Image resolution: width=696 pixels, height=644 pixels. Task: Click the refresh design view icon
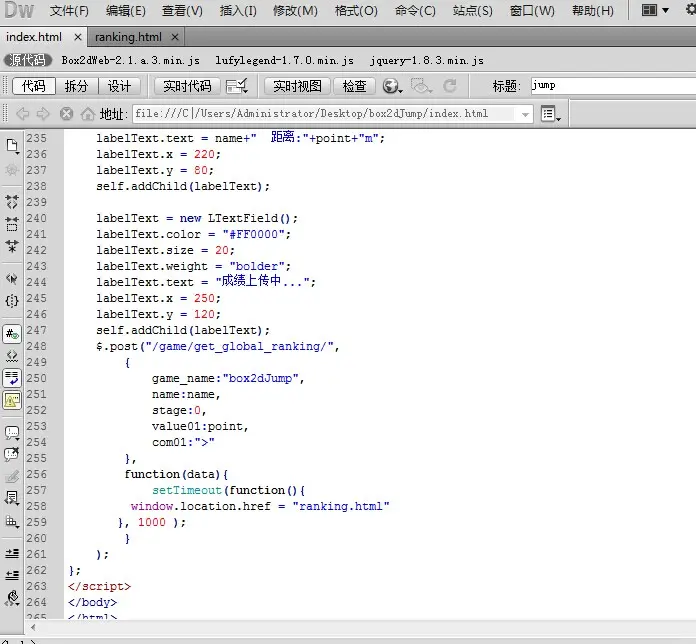tap(450, 86)
